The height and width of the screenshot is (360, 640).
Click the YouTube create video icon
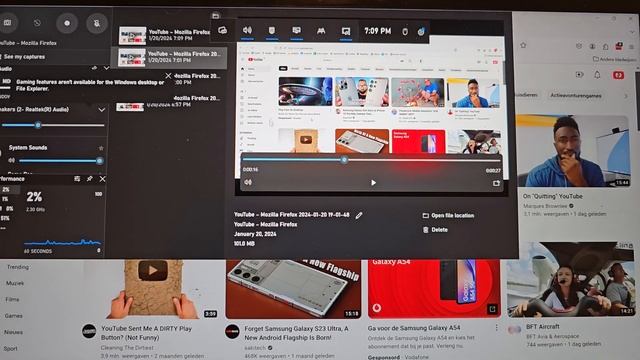click(579, 75)
